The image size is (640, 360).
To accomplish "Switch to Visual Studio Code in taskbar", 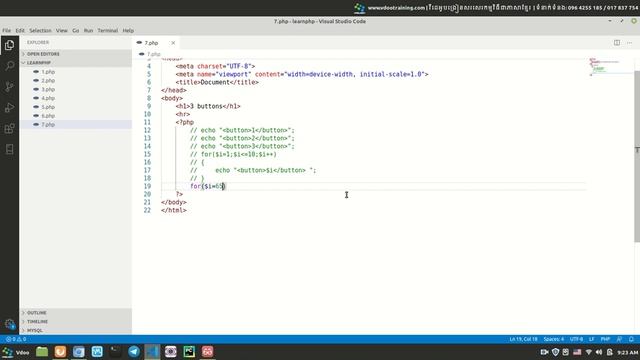I will point(152,351).
